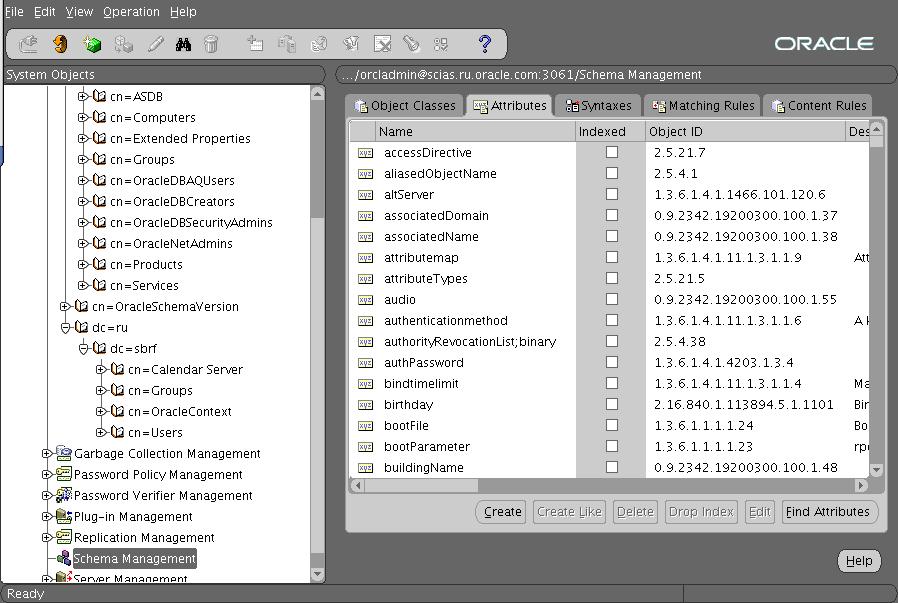Click the greyed crossed-out table toolbar icon
898x603 pixels.
pos(382,44)
